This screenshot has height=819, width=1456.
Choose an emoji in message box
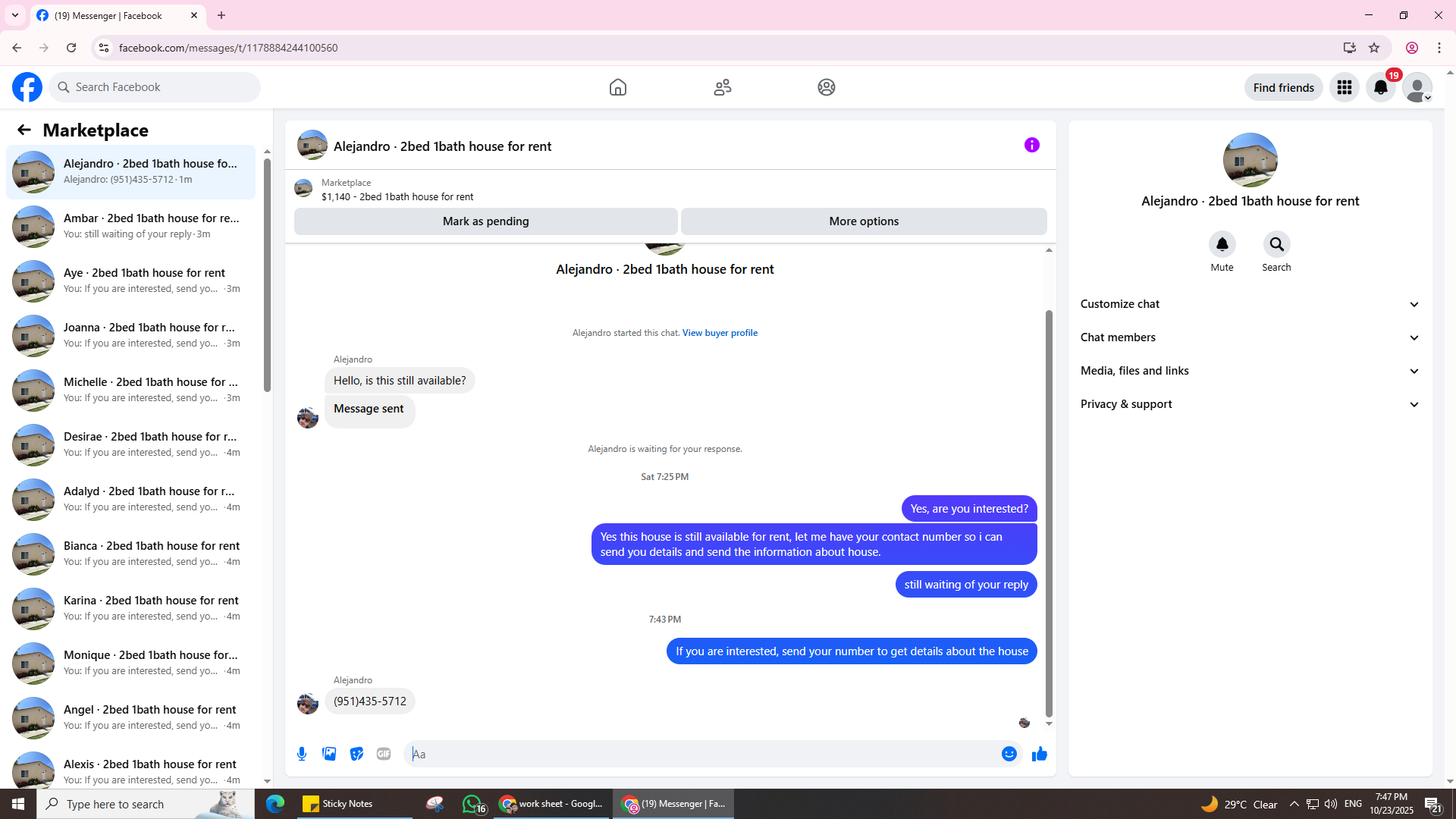[x=1009, y=754]
